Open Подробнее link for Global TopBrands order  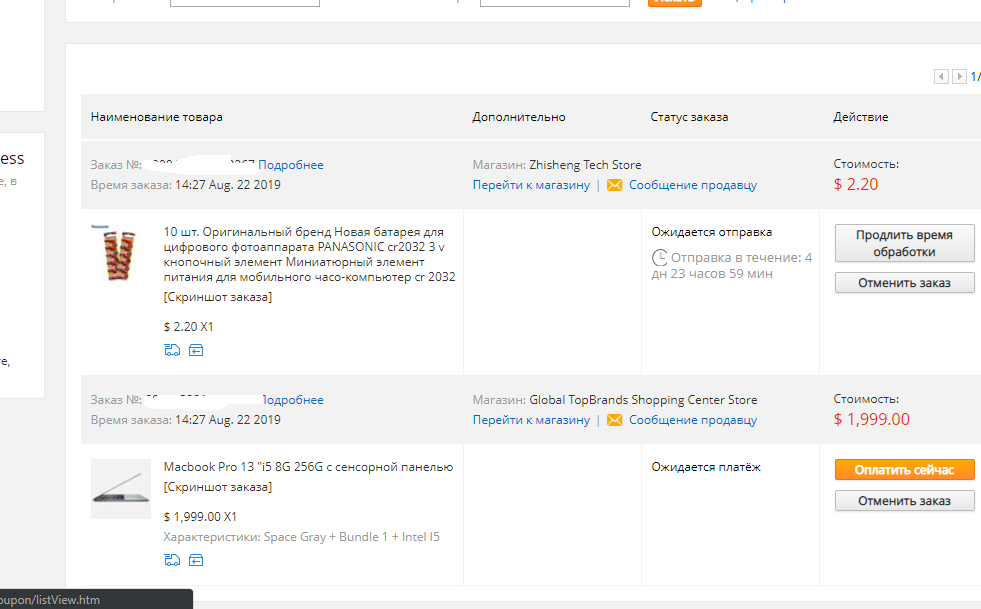293,399
